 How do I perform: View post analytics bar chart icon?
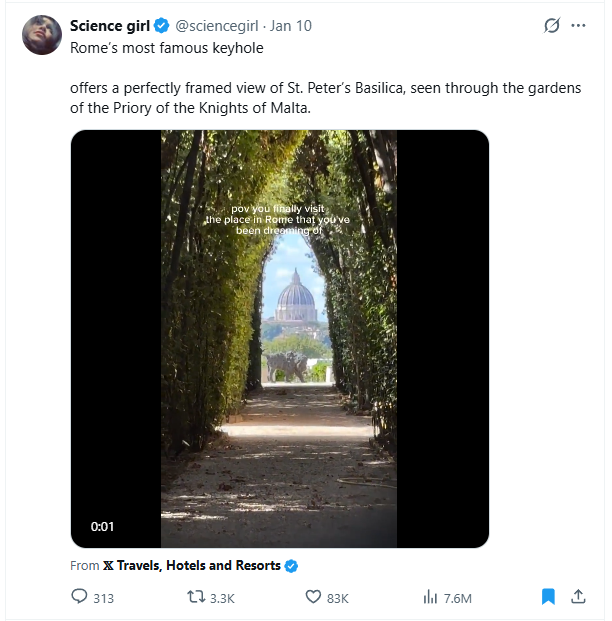pyautogui.click(x=430, y=597)
